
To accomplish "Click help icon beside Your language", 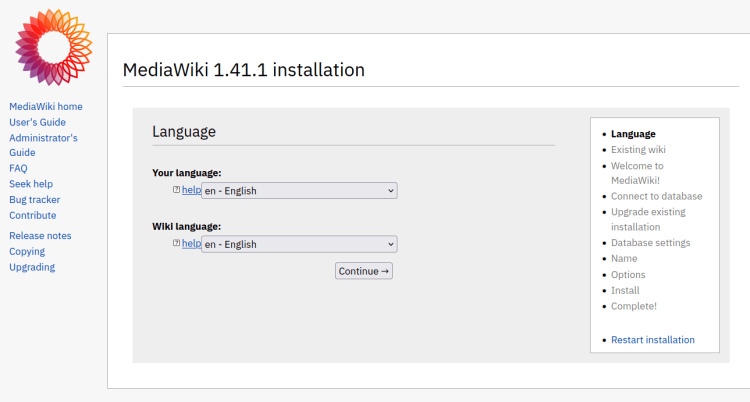I will tap(176, 190).
